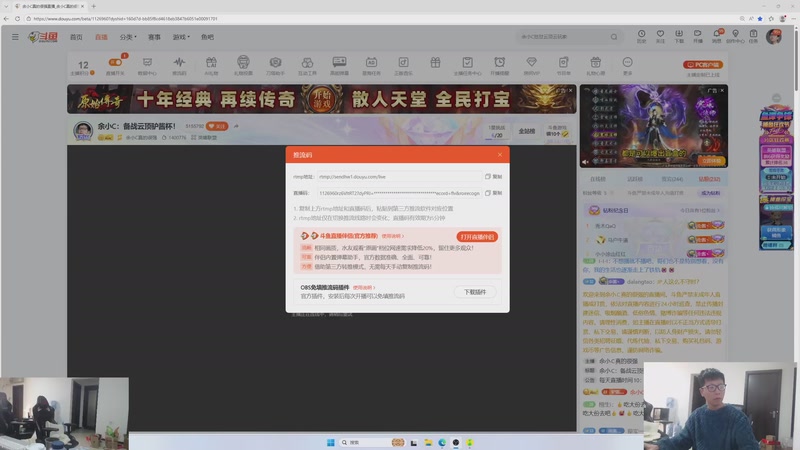Click the rtmp address field

[399, 177]
